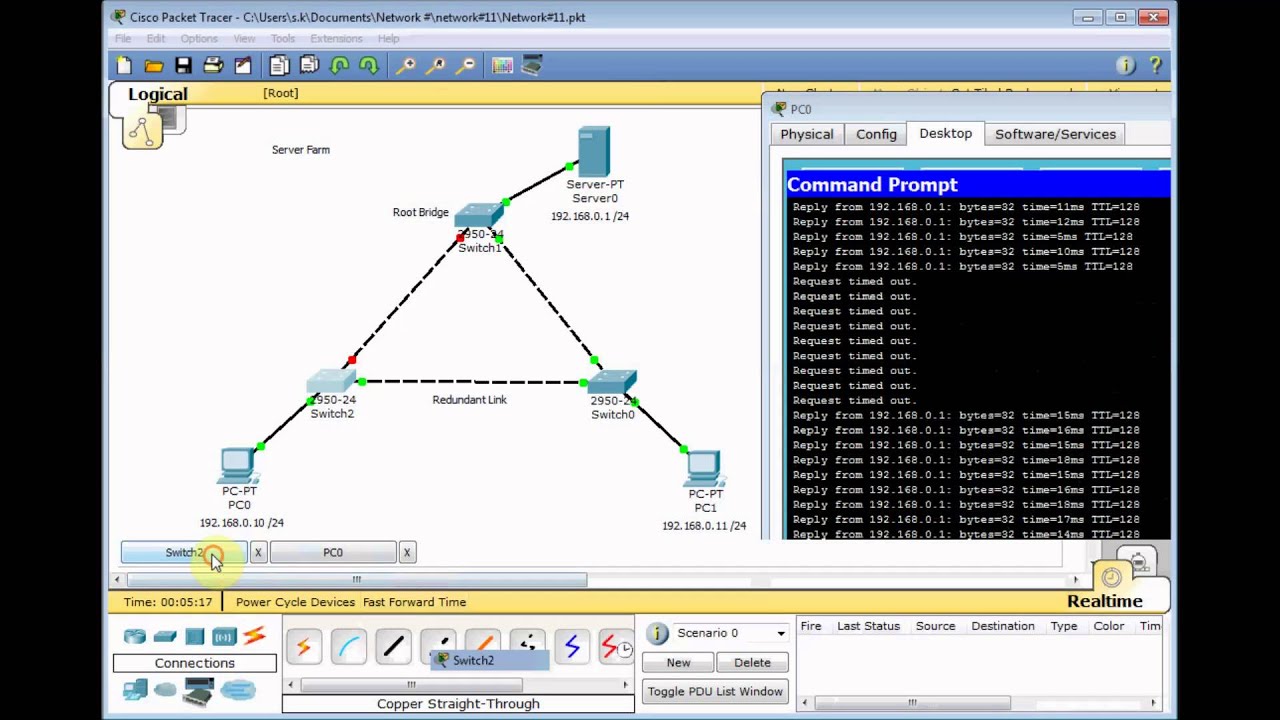The width and height of the screenshot is (1280, 720).
Task: Select Server0 in the topology
Action: tap(594, 153)
